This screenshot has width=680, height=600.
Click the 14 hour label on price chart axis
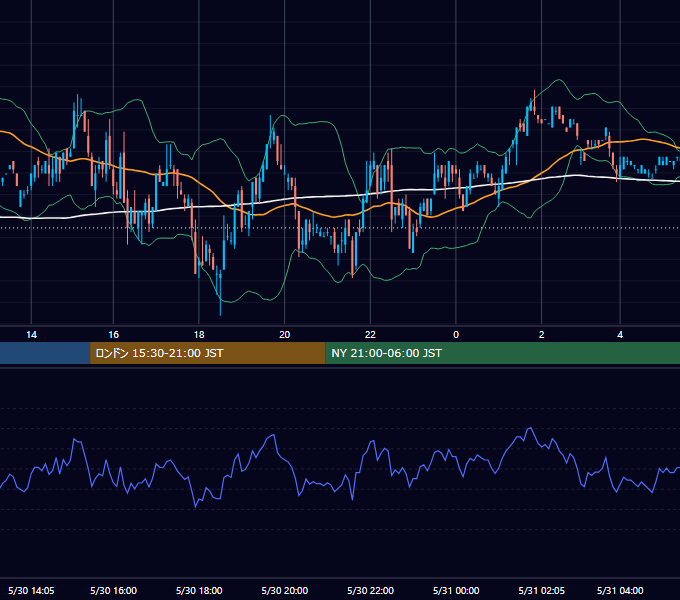pos(31,335)
